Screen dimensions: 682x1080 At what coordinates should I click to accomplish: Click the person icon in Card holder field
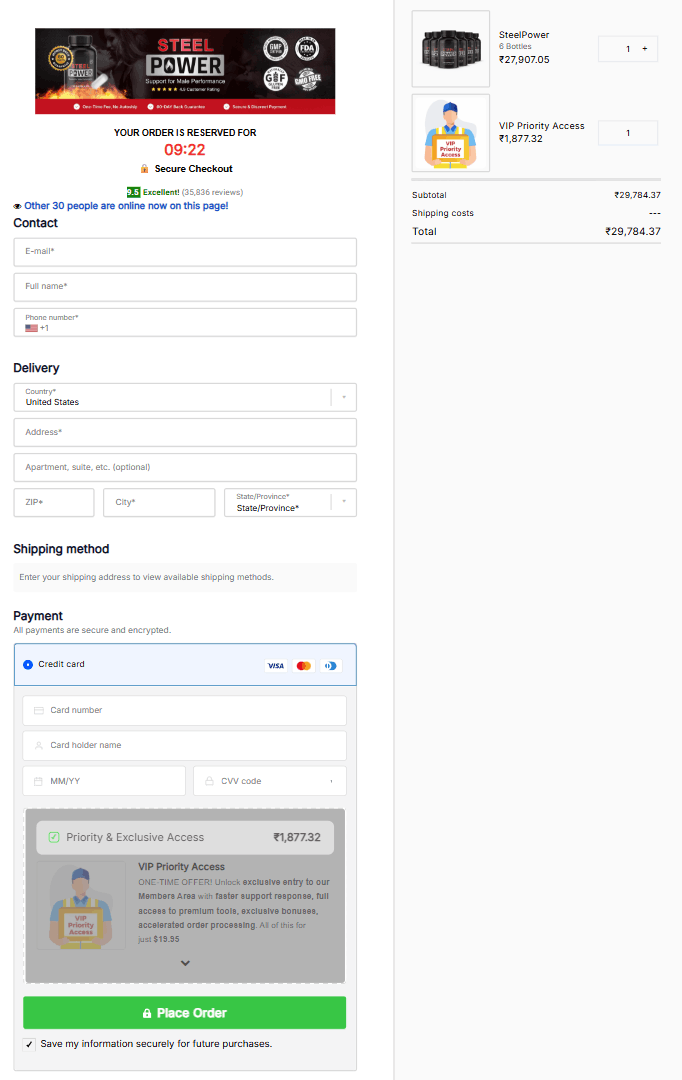[x=39, y=745]
